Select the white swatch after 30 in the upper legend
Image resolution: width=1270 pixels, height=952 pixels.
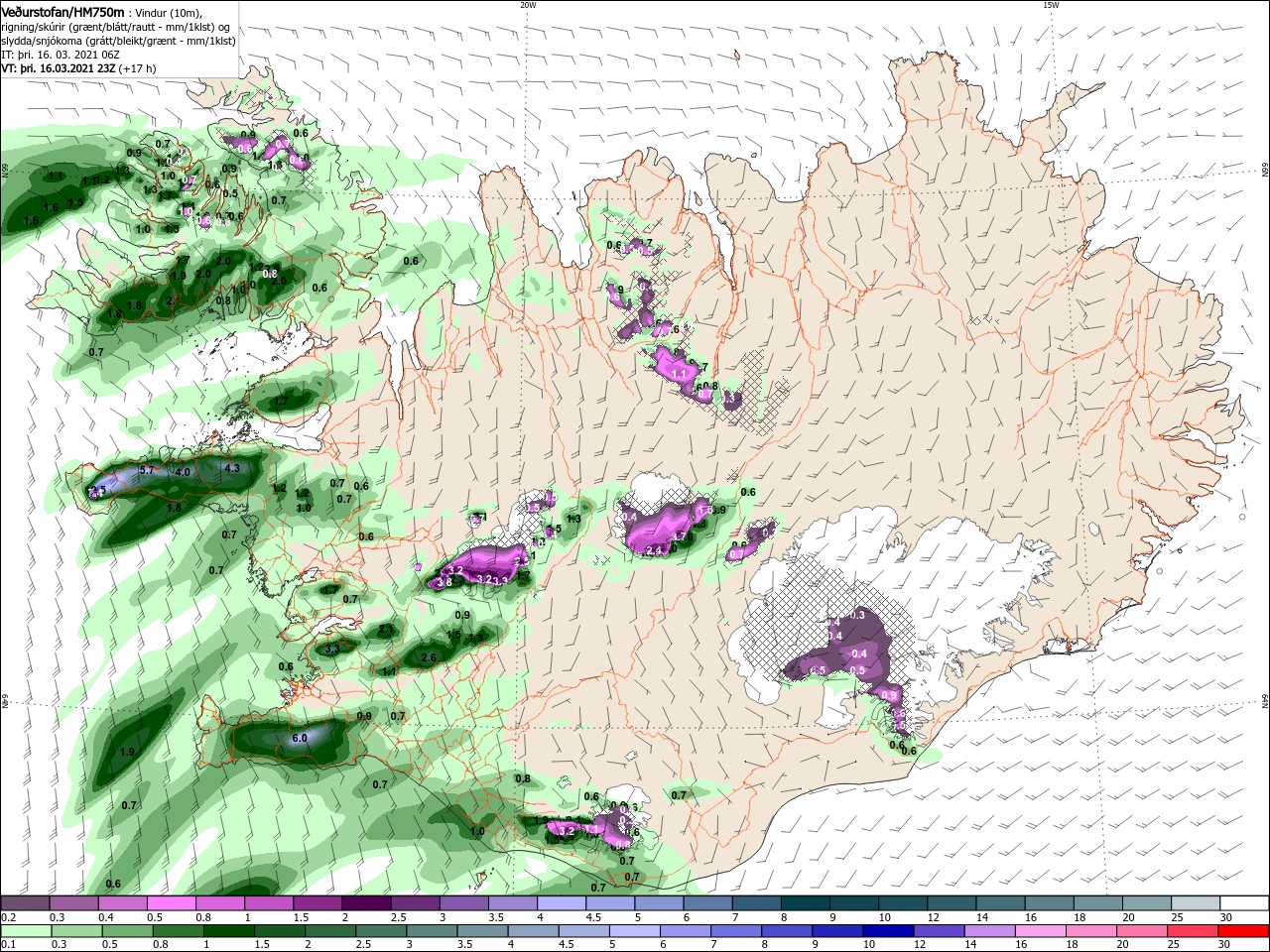coord(1245,903)
